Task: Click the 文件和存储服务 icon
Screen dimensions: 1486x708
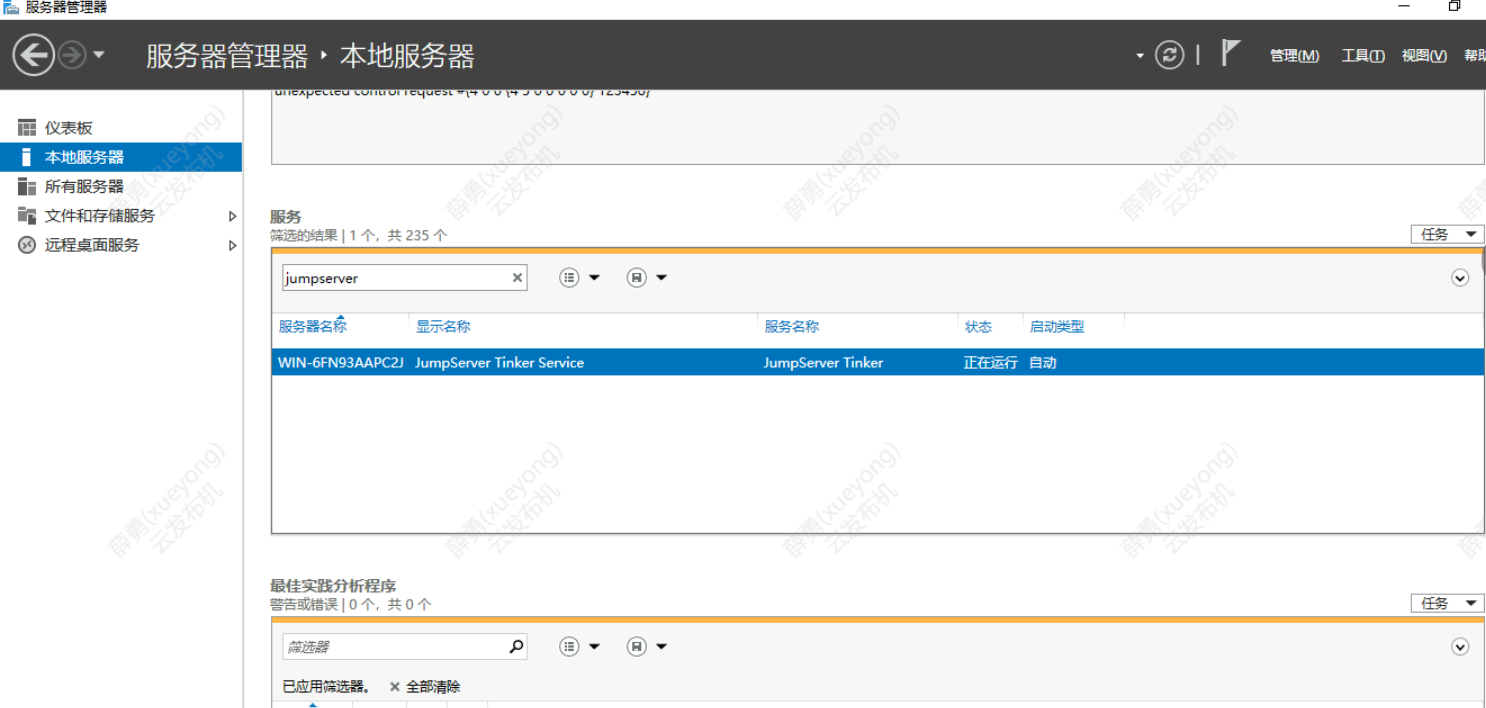Action: [x=27, y=215]
